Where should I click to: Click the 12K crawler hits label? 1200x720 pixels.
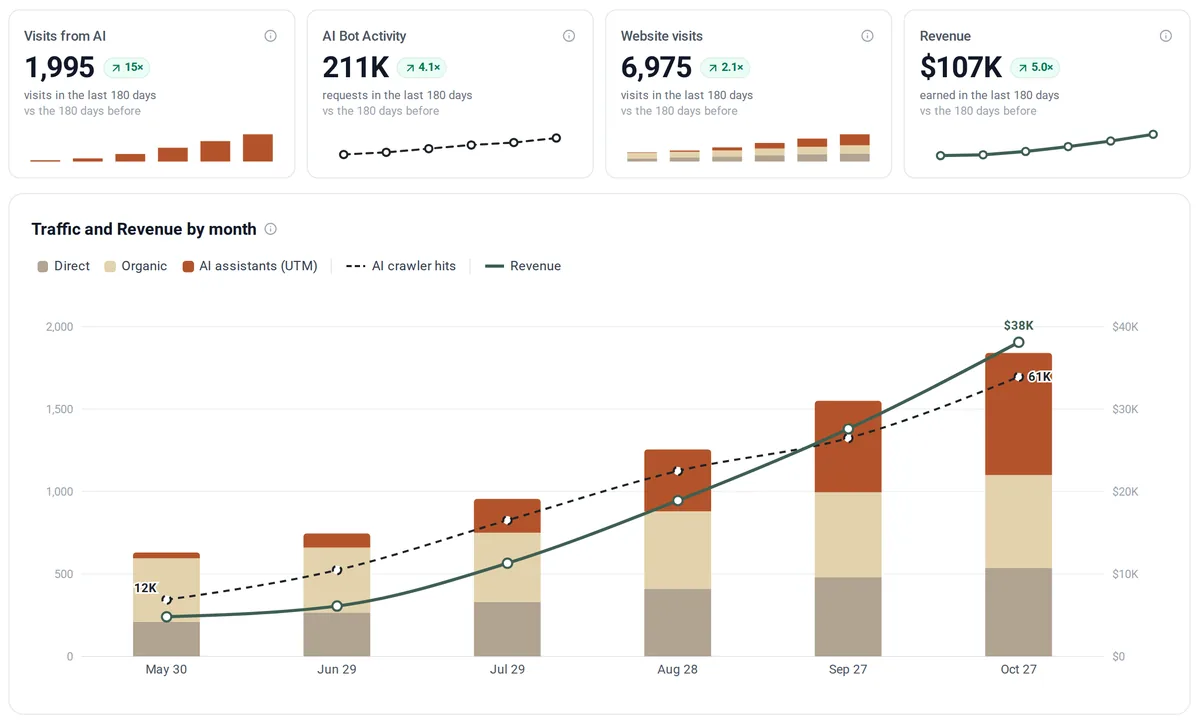click(x=145, y=588)
